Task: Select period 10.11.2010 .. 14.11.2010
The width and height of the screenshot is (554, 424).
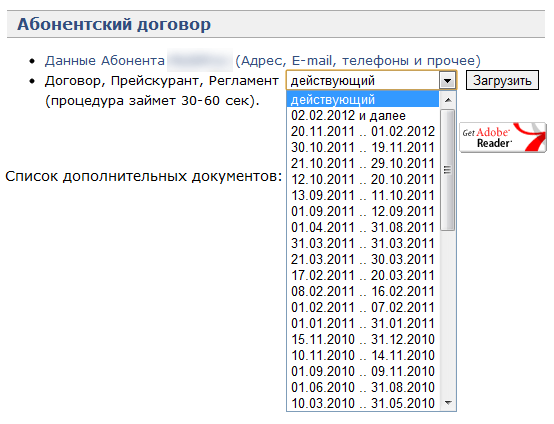Action: coord(363,355)
